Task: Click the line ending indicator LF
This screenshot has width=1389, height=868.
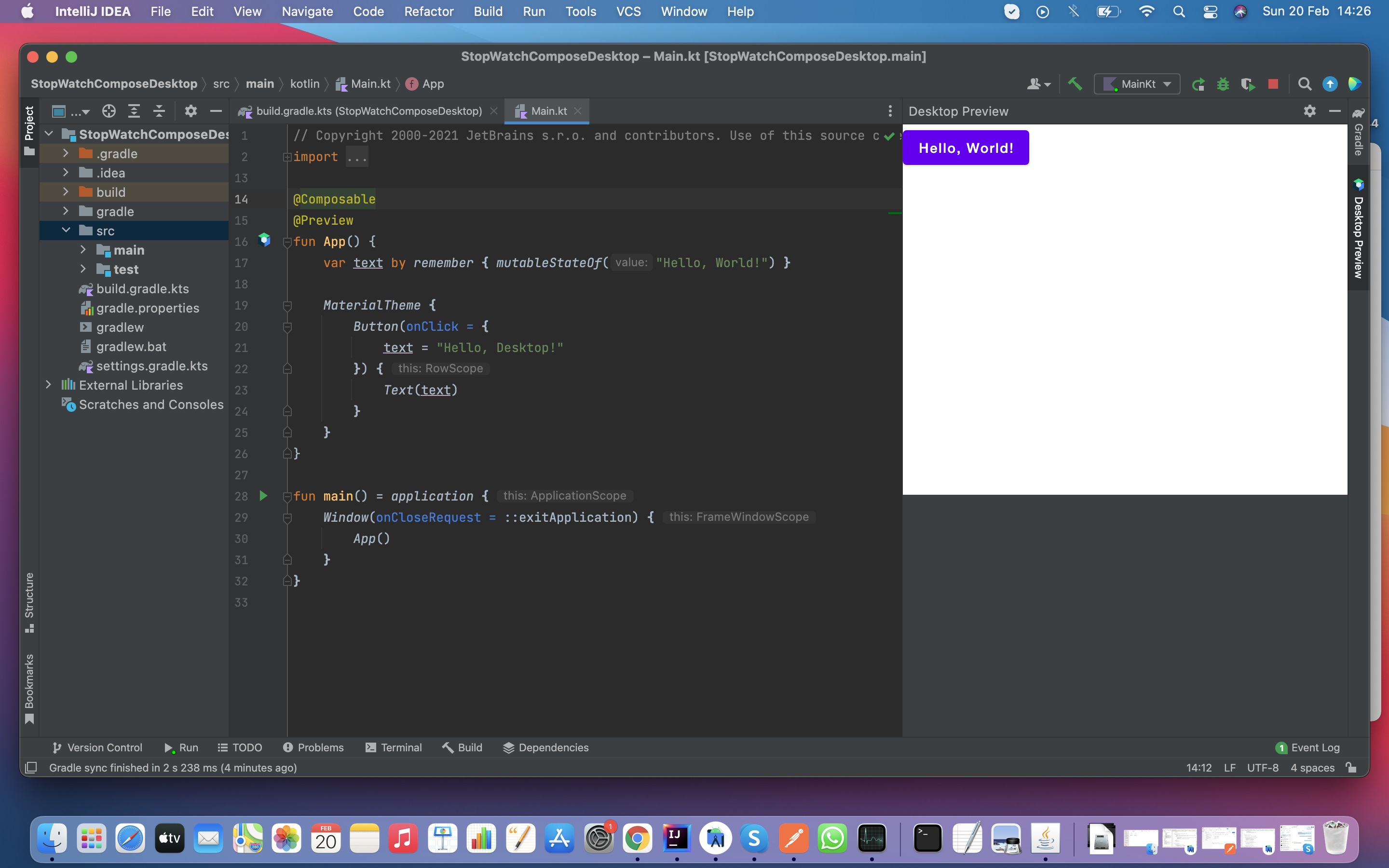Action: pos(1229,768)
